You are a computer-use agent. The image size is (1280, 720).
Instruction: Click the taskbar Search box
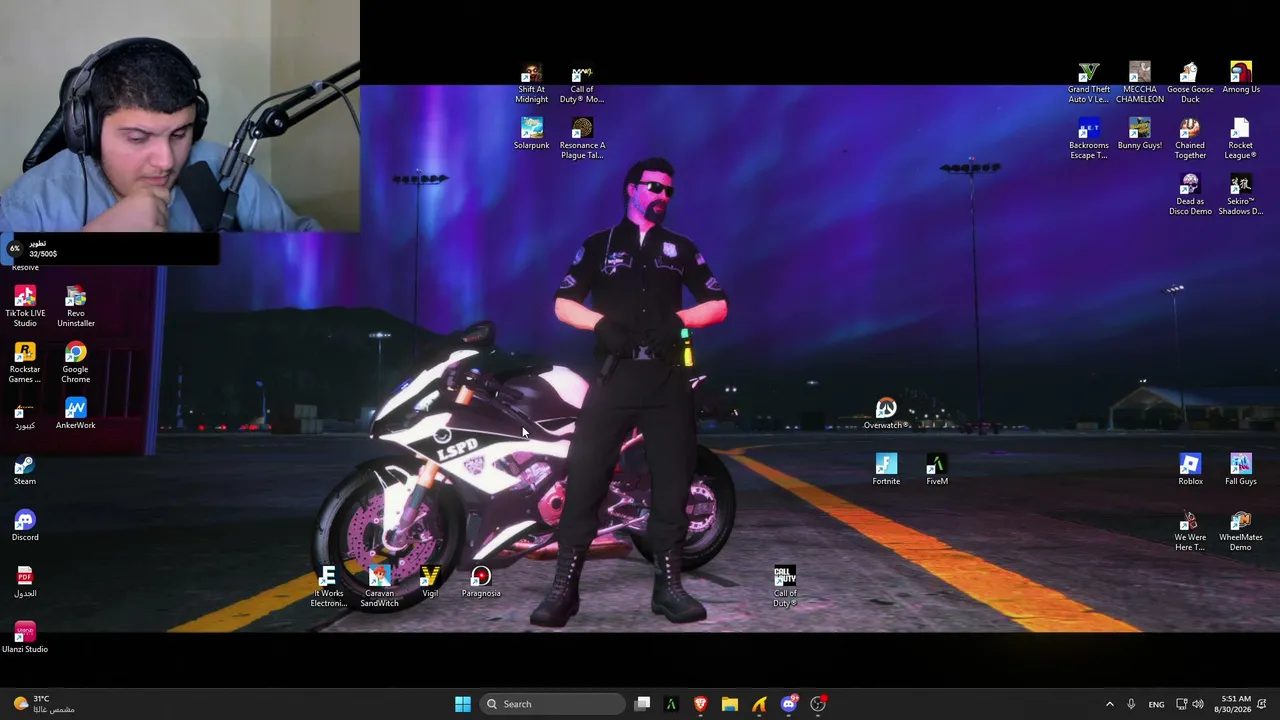tap(552, 704)
